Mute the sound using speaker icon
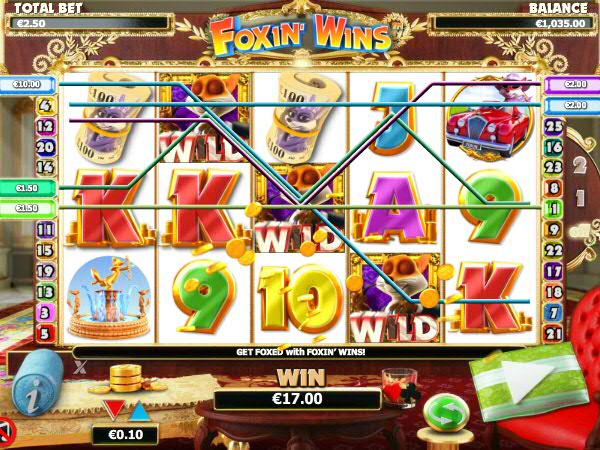The height and width of the screenshot is (450, 600). point(7,431)
